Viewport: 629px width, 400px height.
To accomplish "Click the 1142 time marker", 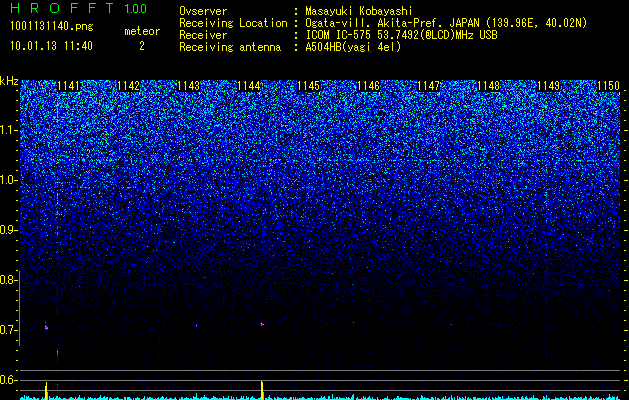I will coord(128,86).
